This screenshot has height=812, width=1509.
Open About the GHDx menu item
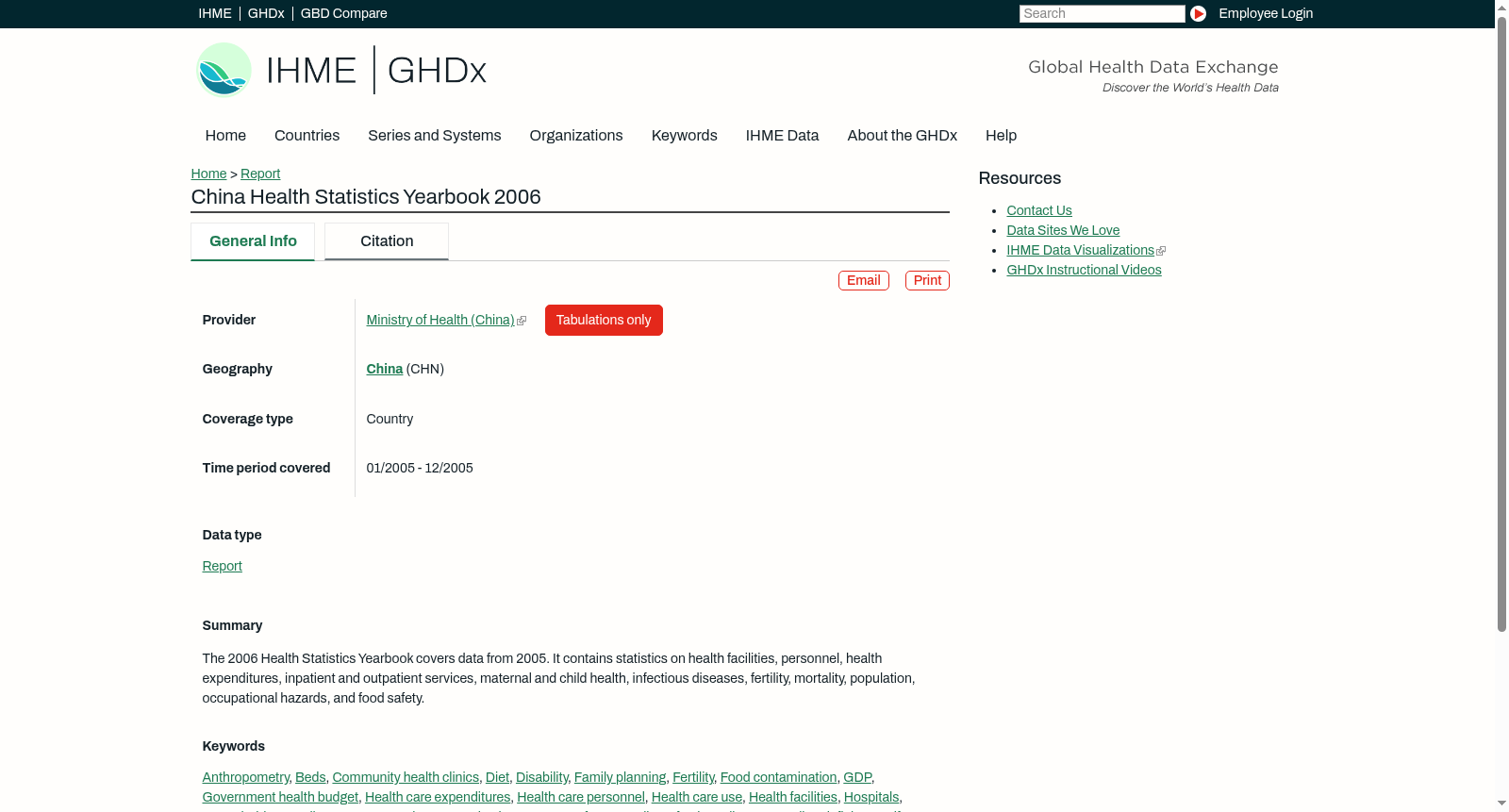902,136
